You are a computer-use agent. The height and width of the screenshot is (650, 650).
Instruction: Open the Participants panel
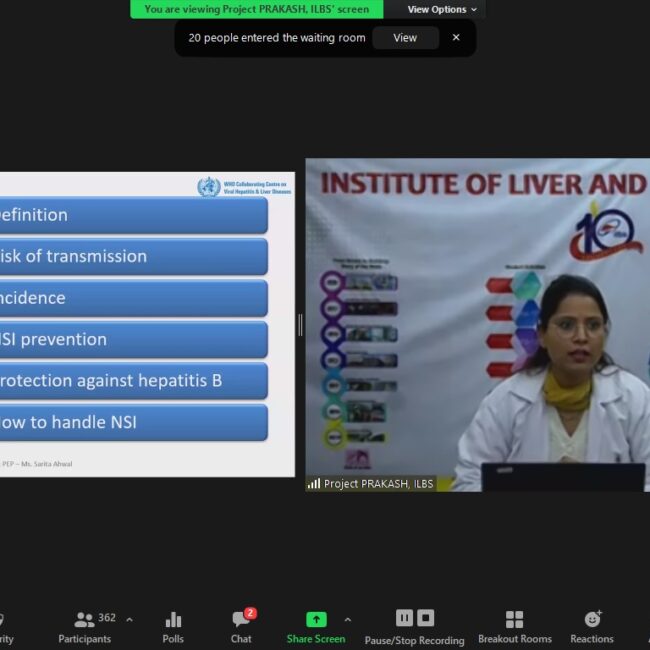point(85,626)
